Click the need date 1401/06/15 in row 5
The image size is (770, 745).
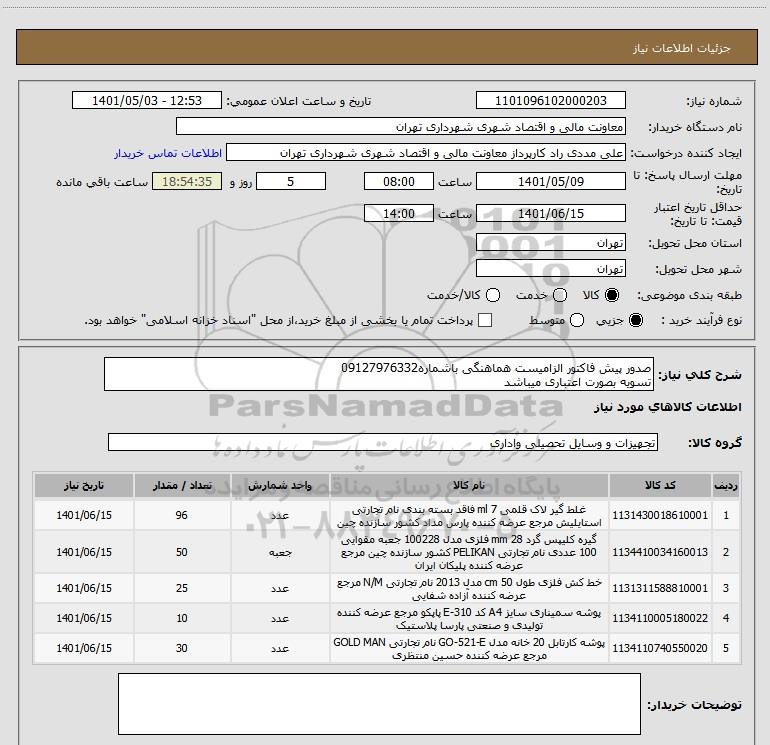point(84,648)
